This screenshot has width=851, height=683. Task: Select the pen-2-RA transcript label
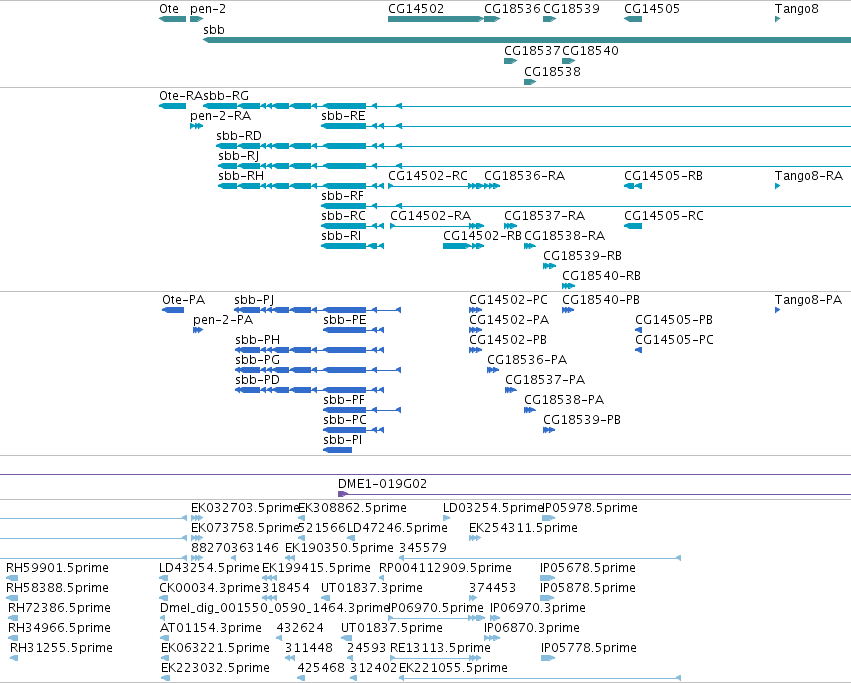pyautogui.click(x=220, y=116)
